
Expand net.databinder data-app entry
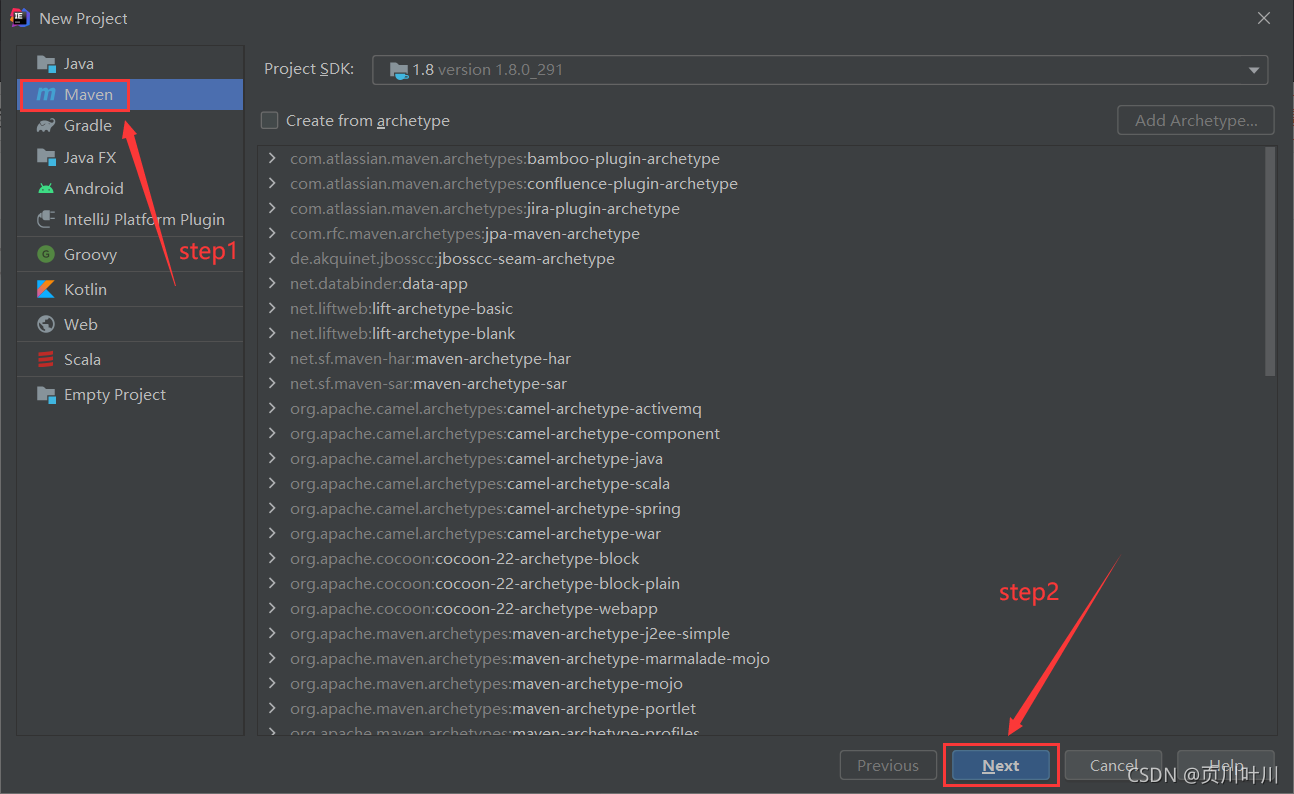pyautogui.click(x=272, y=283)
